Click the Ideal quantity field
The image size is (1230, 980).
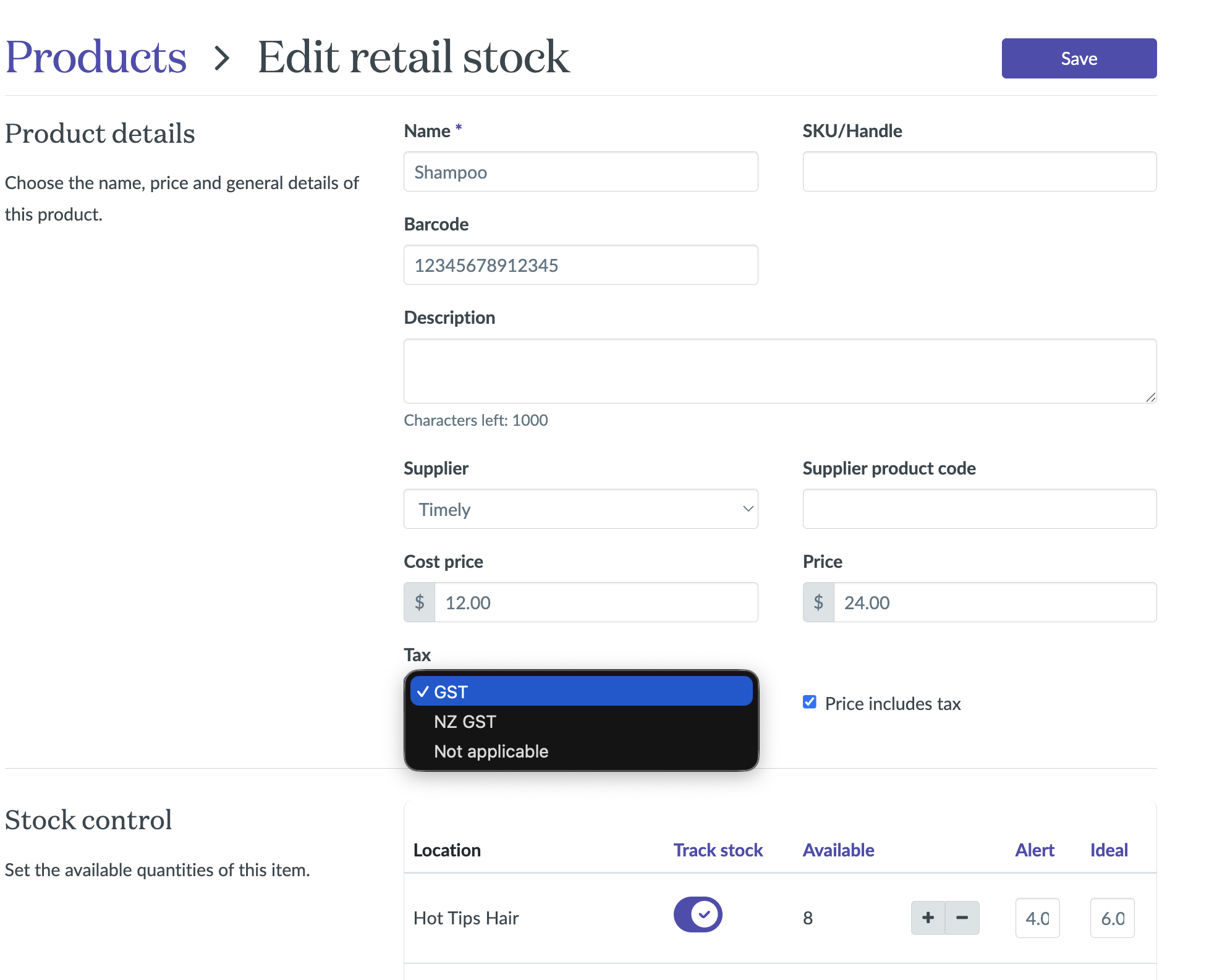pyautogui.click(x=1111, y=918)
